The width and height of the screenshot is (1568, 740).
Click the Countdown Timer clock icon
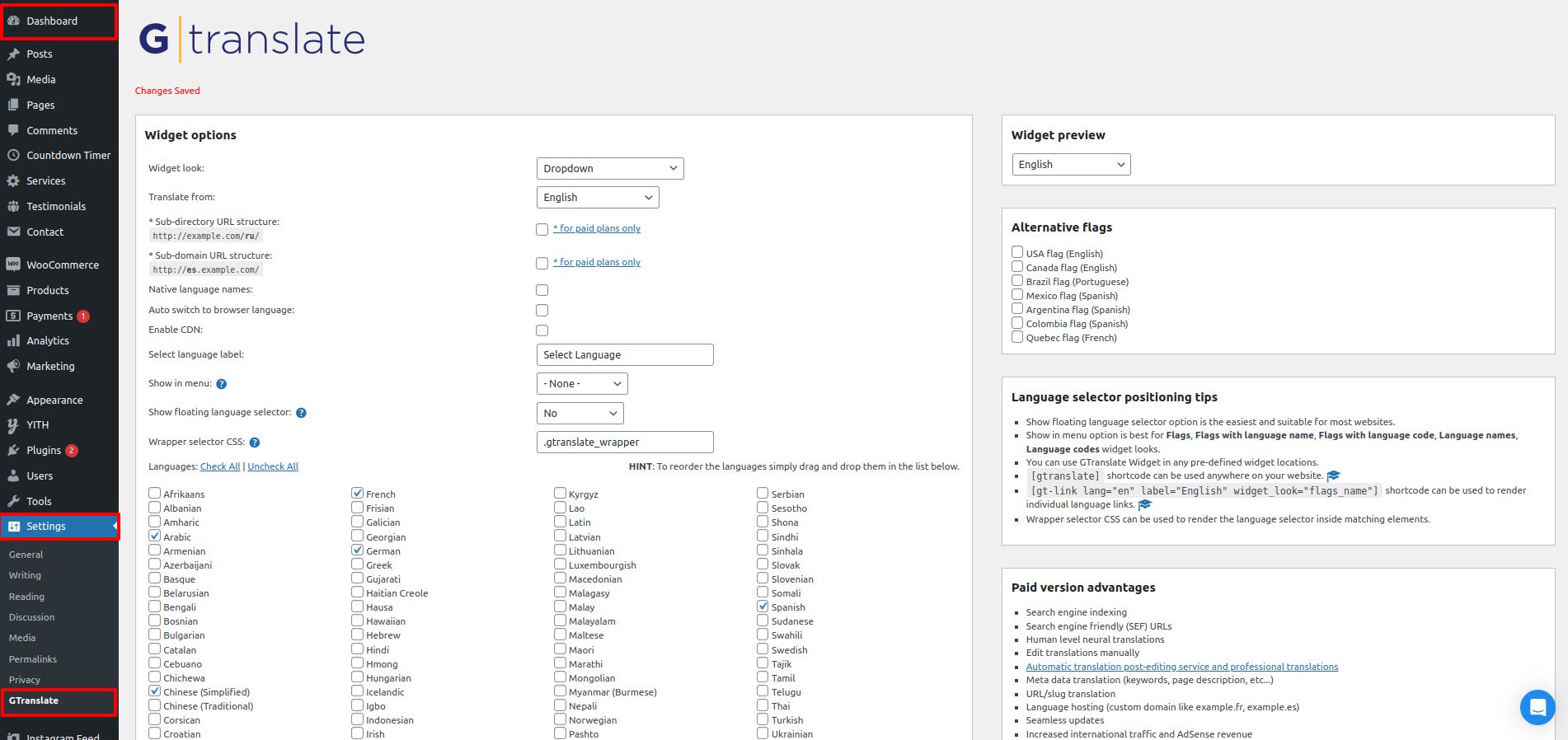[13, 155]
